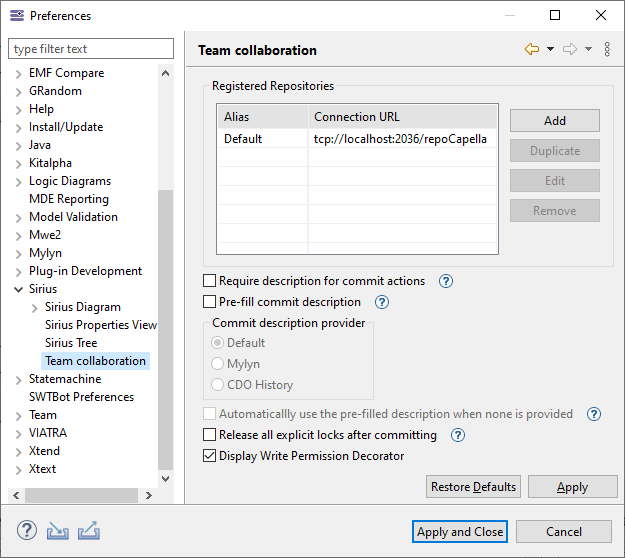This screenshot has width=625, height=558.
Task: Open help for Release all explicit locks
Action: (x=458, y=435)
